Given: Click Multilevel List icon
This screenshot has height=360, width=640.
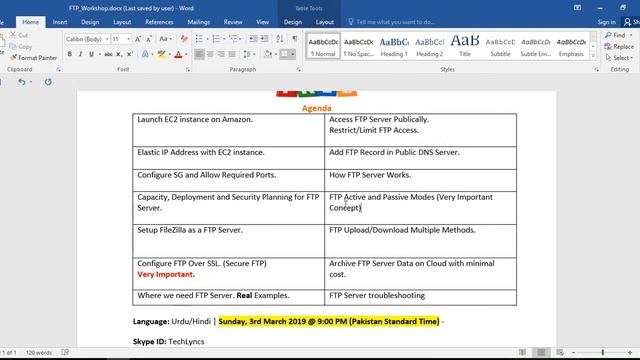Looking at the screenshot, I should click(233, 39).
